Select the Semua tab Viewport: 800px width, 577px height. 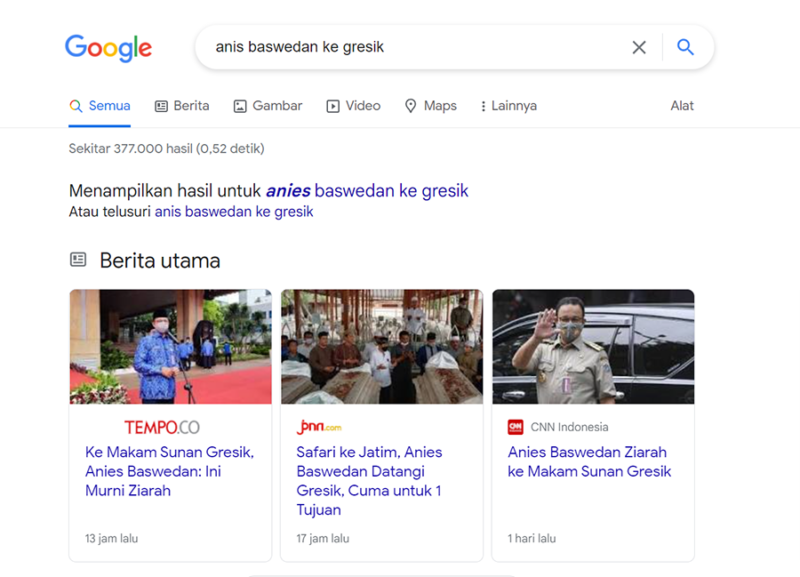pos(100,106)
